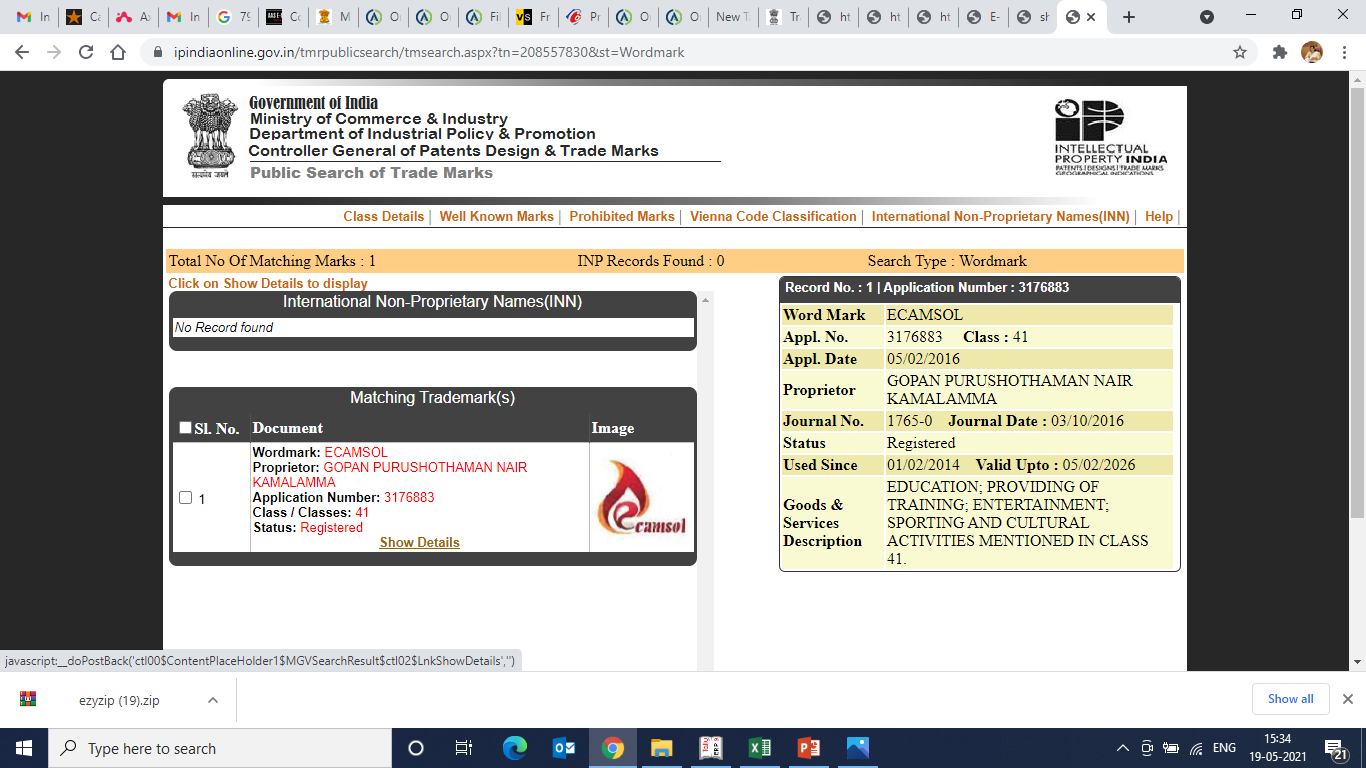Open PowerPoint from the taskbar
1366x768 pixels.
click(808, 748)
